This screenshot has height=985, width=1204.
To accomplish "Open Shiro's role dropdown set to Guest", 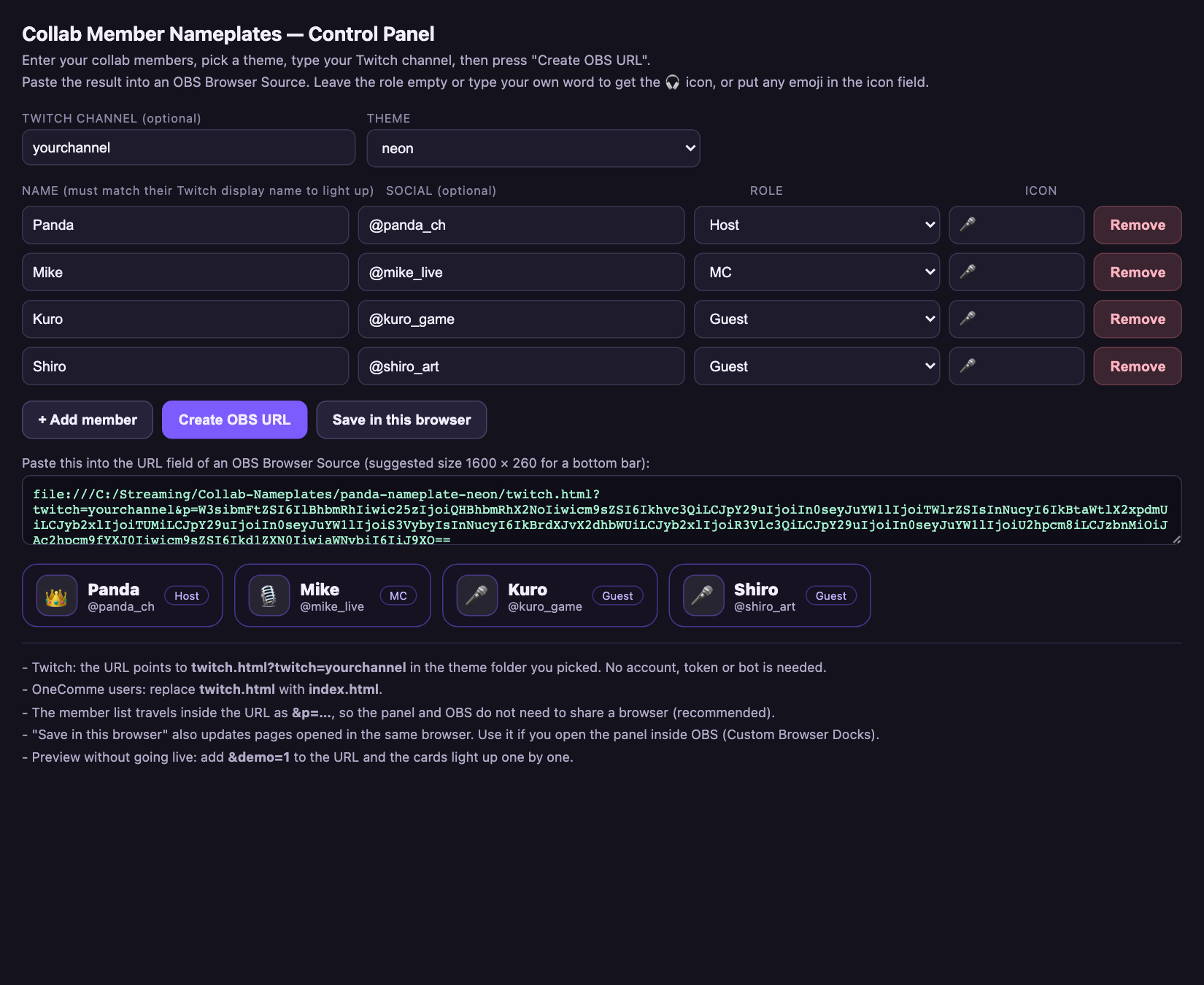I will 817,366.
